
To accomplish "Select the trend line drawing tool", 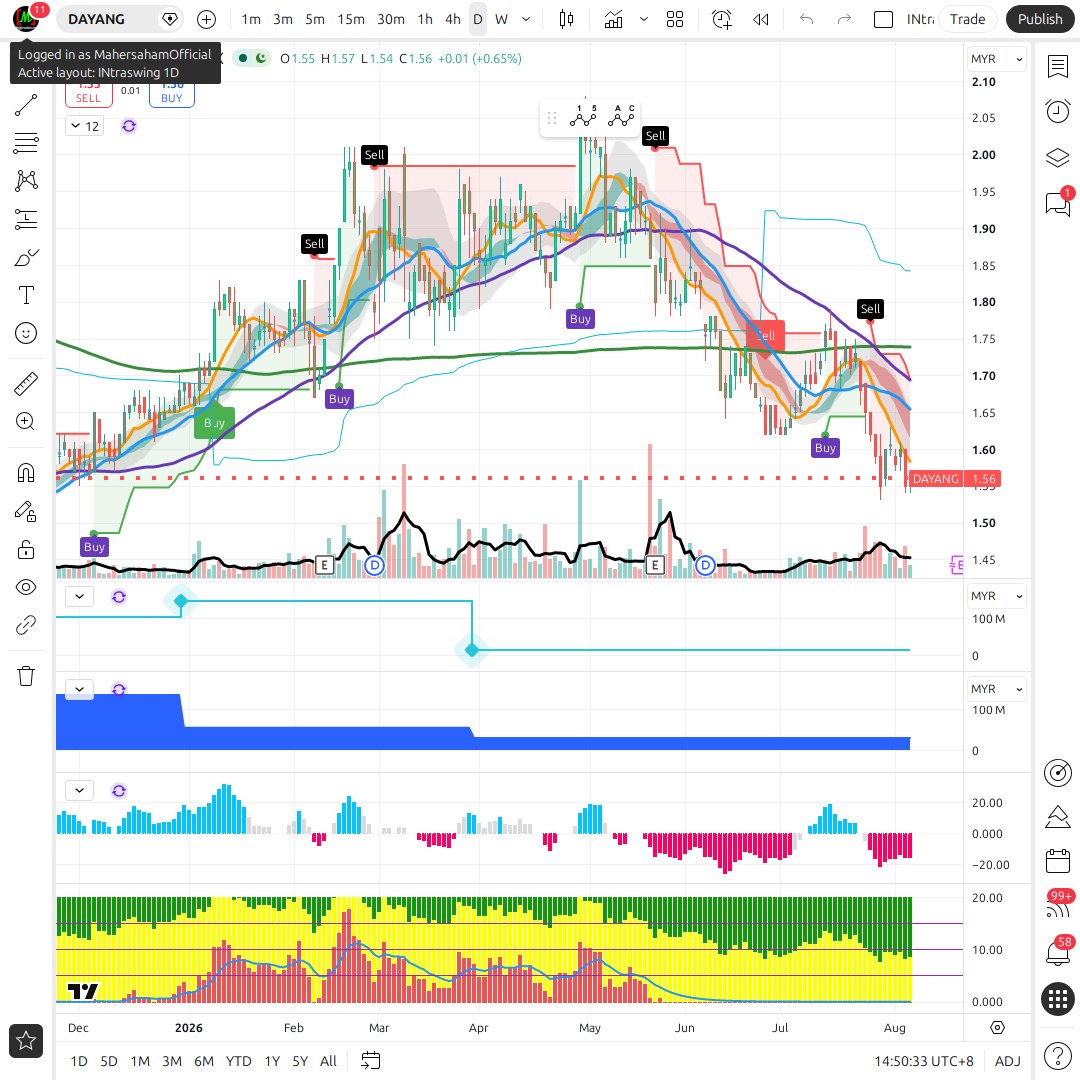I will 26,105.
